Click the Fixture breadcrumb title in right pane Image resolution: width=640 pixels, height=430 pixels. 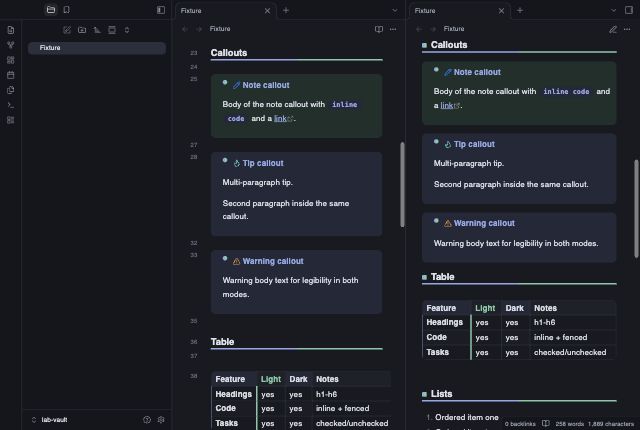[x=454, y=29]
